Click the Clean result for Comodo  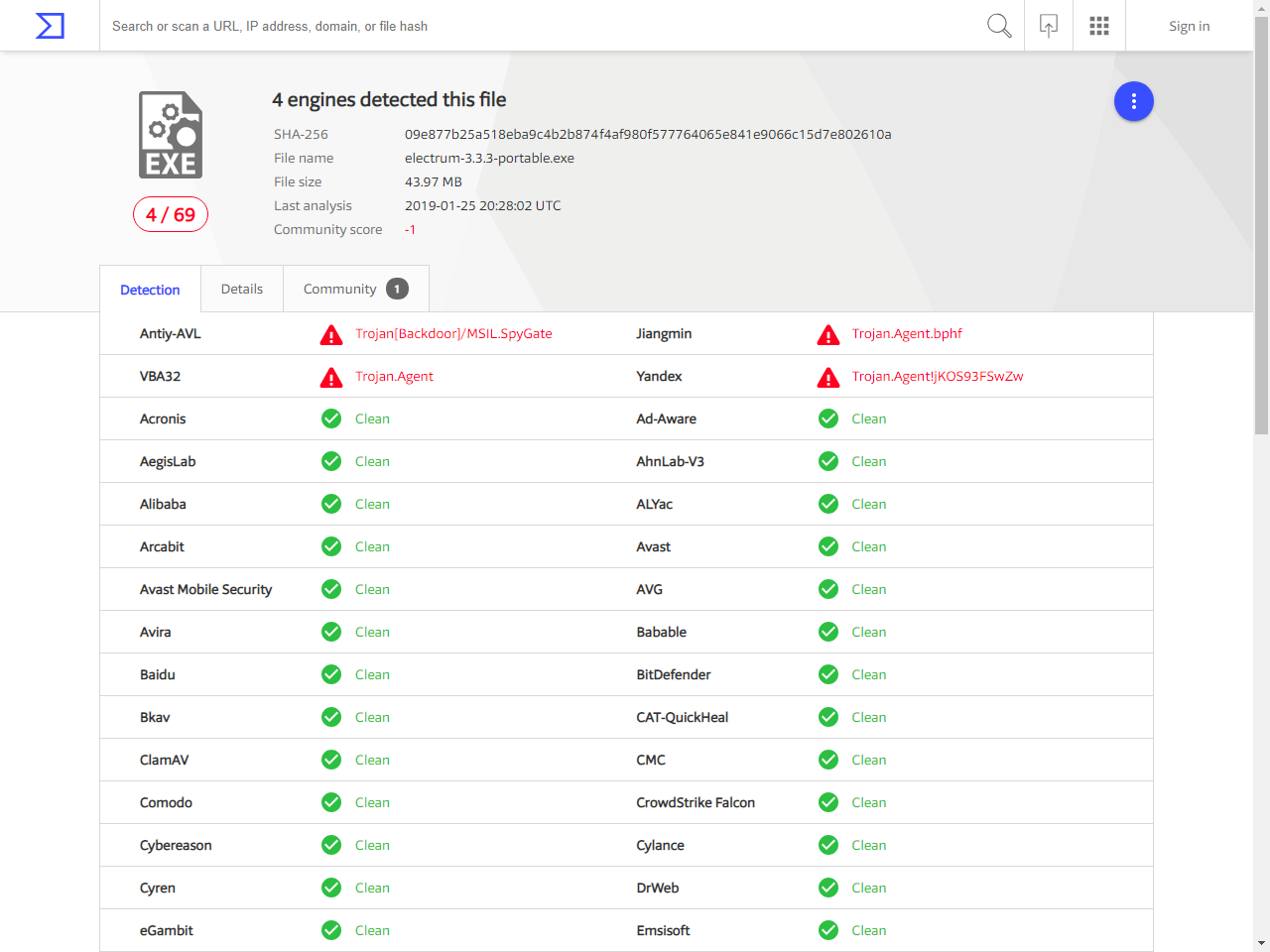[x=372, y=802]
